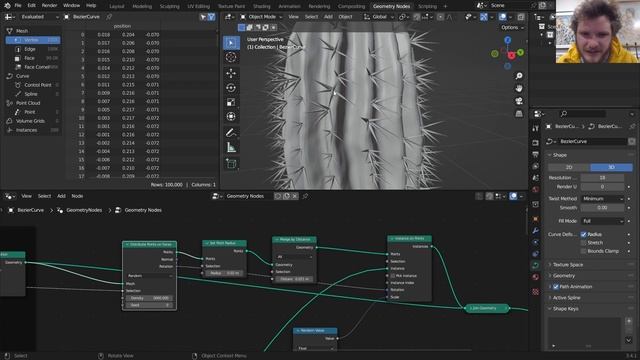The height and width of the screenshot is (360, 640).
Task: Open the Edit menu in top bar
Action: tap(31, 6)
